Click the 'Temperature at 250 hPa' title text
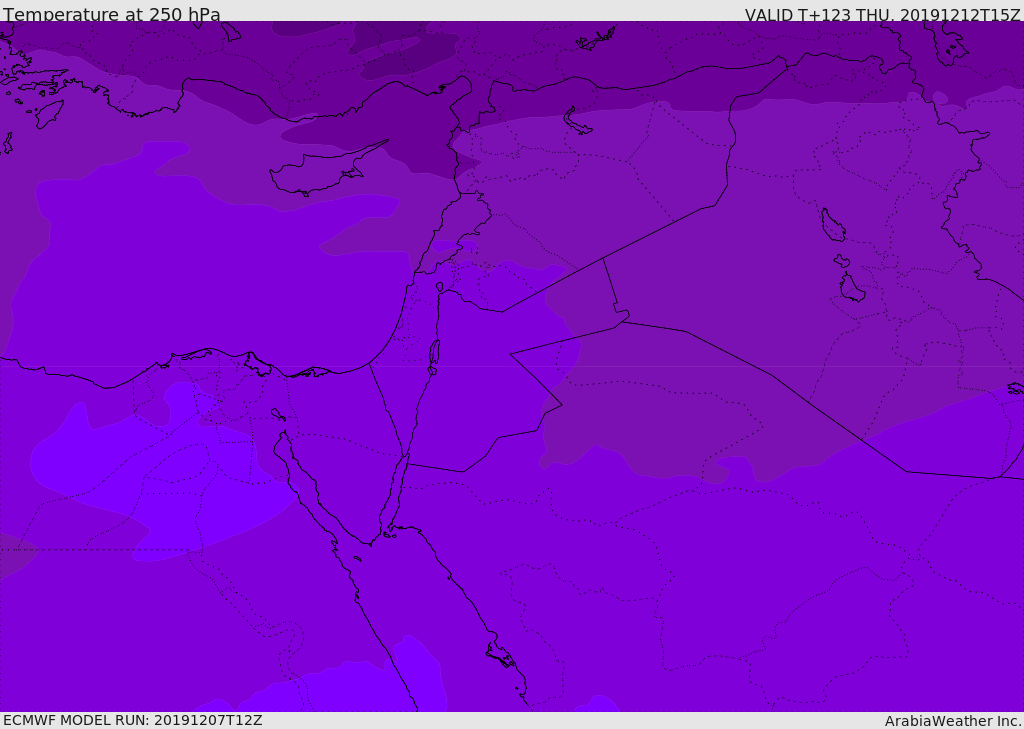This screenshot has height=729, width=1024. point(112,14)
